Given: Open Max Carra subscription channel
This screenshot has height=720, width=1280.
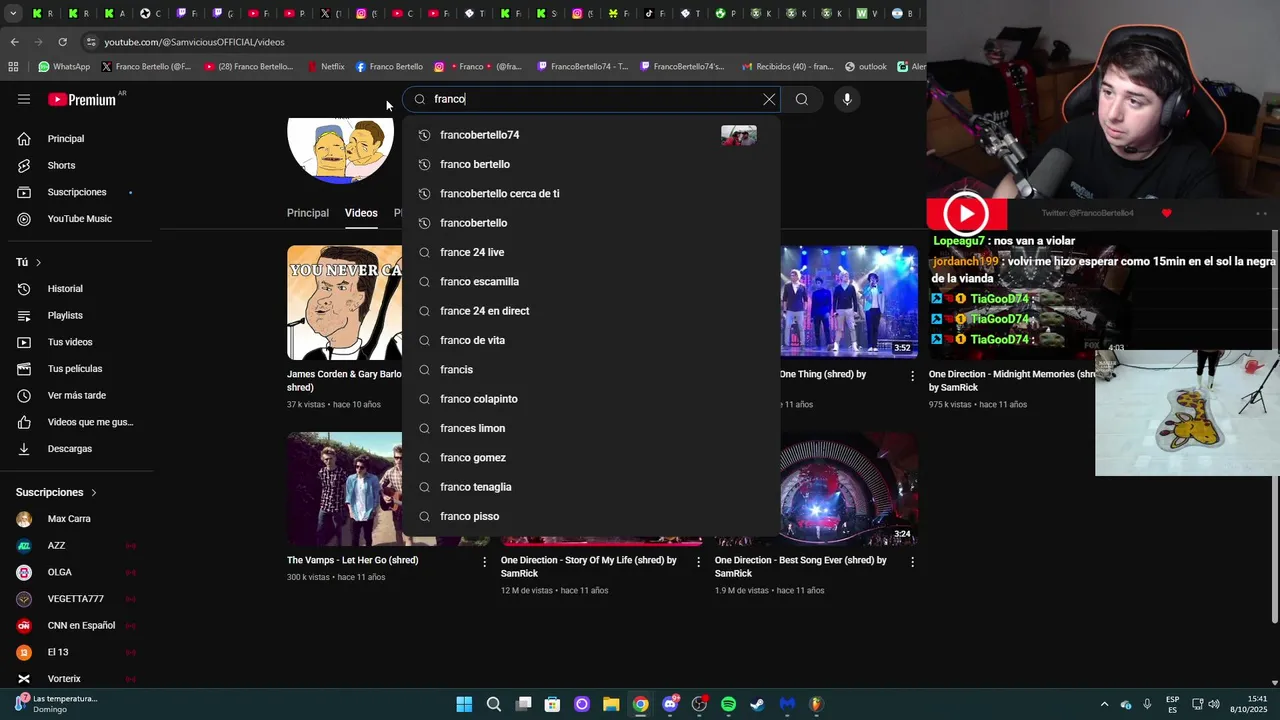Looking at the screenshot, I should [76, 519].
